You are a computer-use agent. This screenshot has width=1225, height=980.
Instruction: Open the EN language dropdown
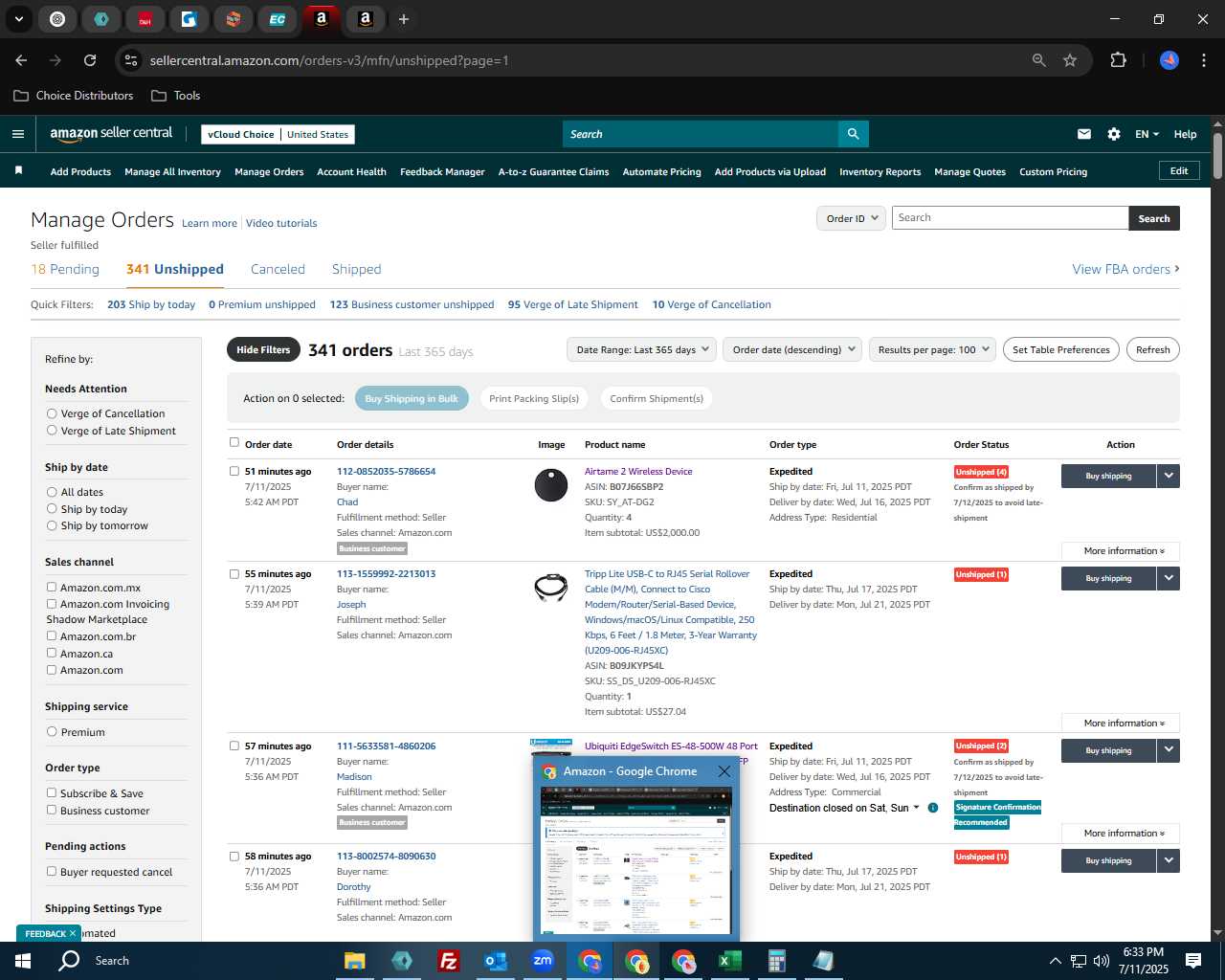pos(1147,134)
